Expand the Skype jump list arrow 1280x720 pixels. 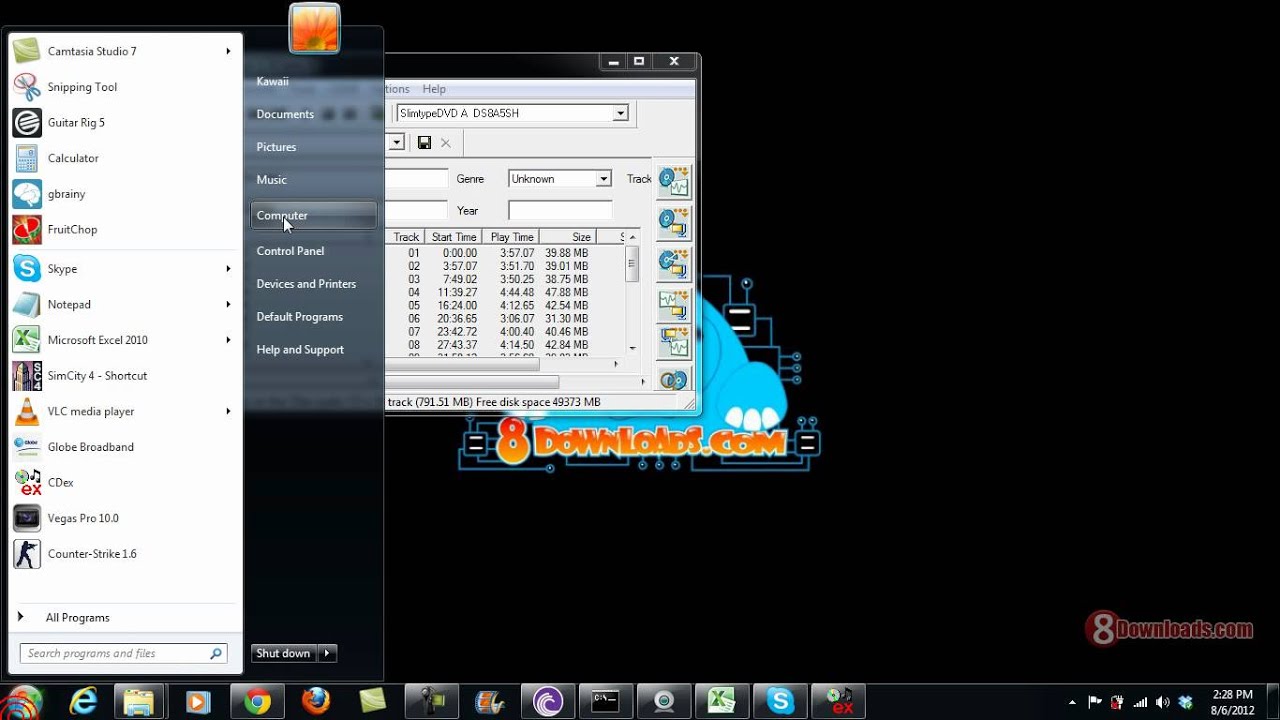pyautogui.click(x=228, y=269)
